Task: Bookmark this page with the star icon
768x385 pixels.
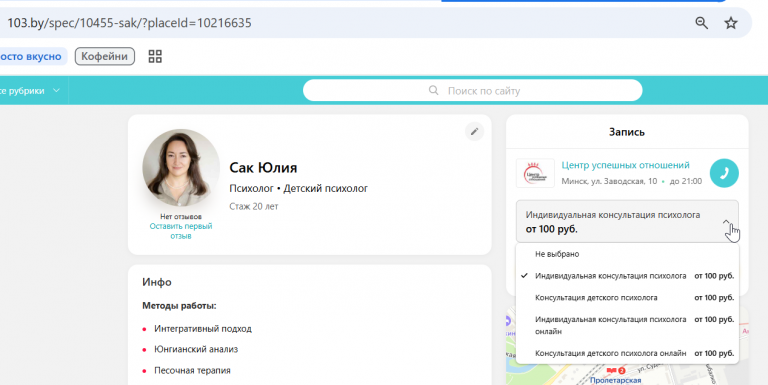Action: coord(731,23)
